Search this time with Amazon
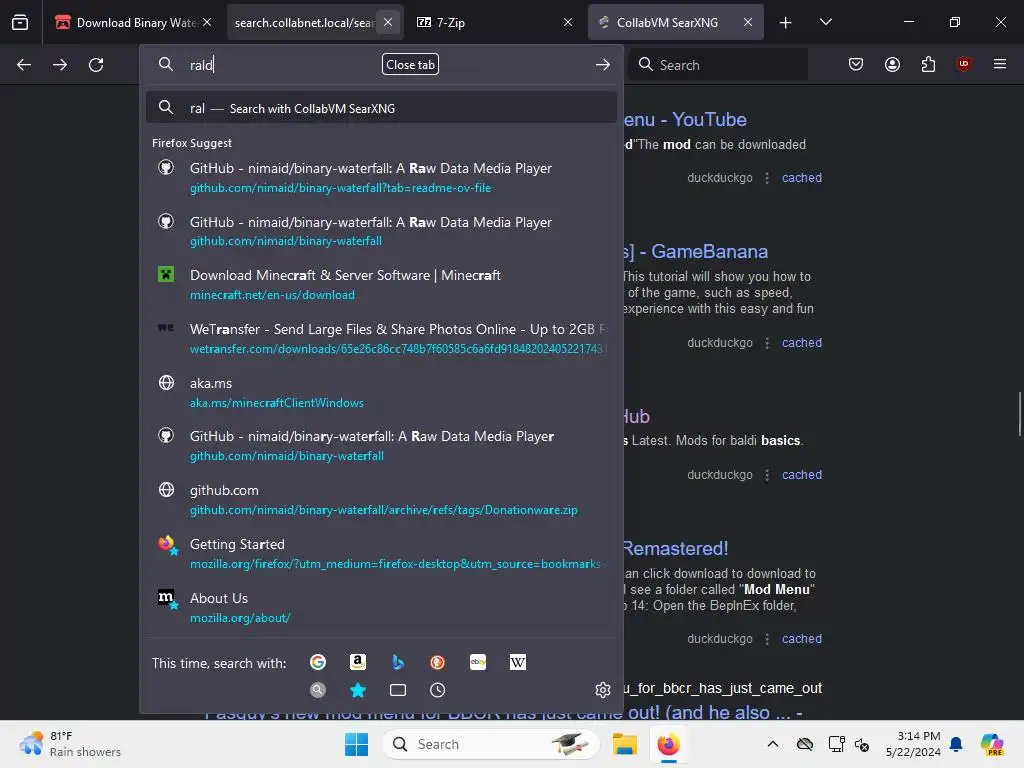The height and width of the screenshot is (768, 1024). point(358,662)
